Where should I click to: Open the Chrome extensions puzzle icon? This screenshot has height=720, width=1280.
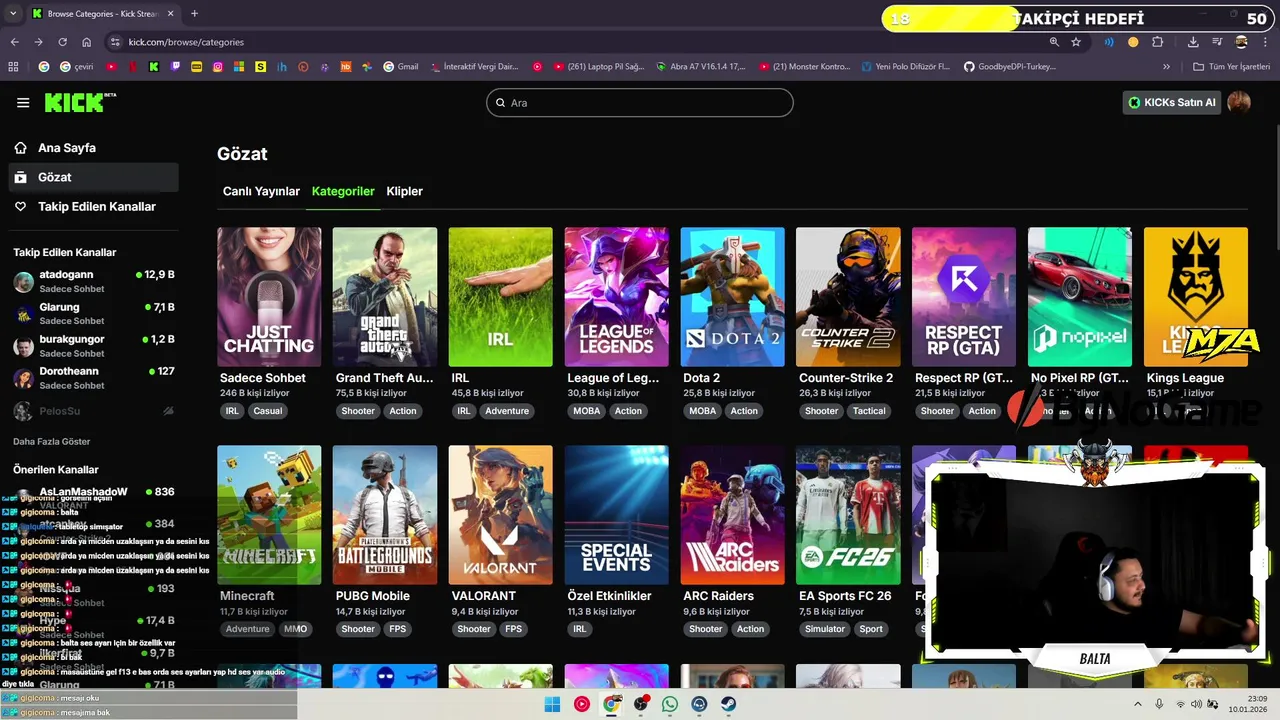1158,42
